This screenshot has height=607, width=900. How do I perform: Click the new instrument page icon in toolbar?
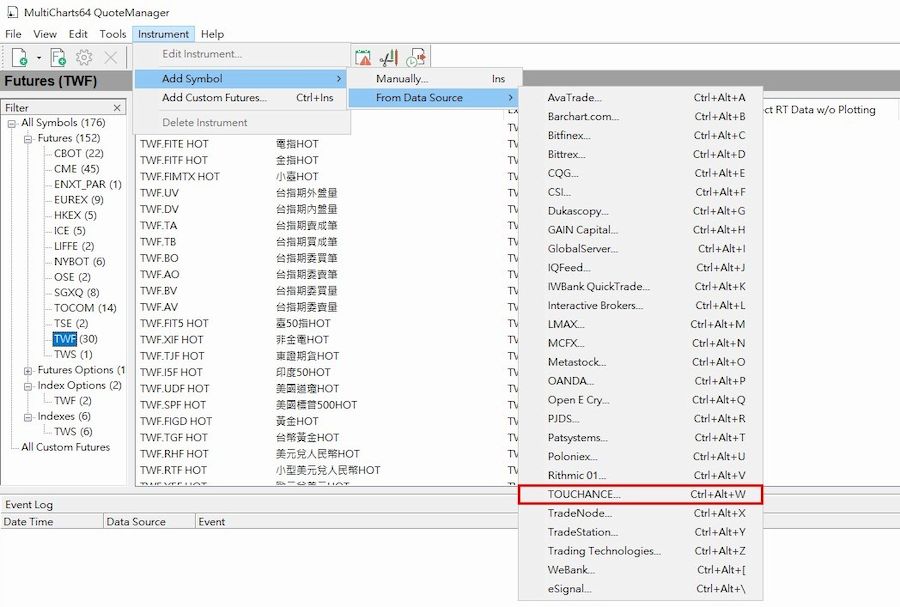coord(20,57)
